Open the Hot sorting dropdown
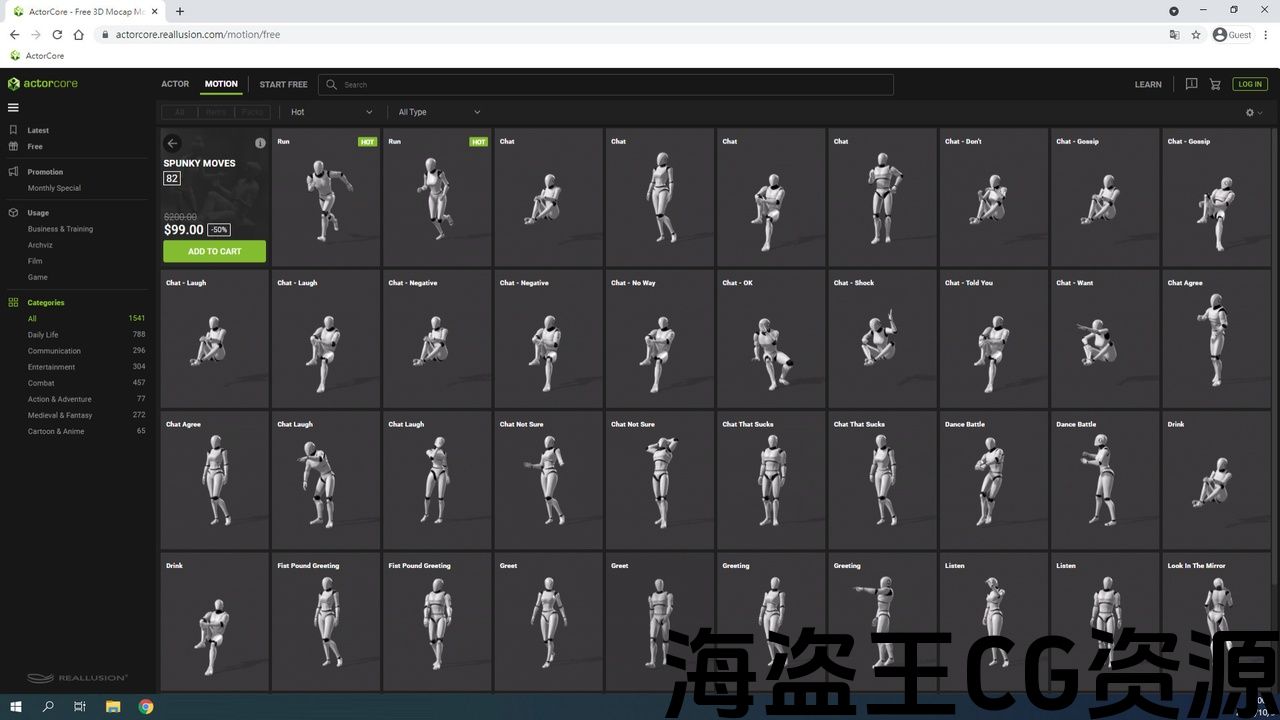 click(x=330, y=112)
